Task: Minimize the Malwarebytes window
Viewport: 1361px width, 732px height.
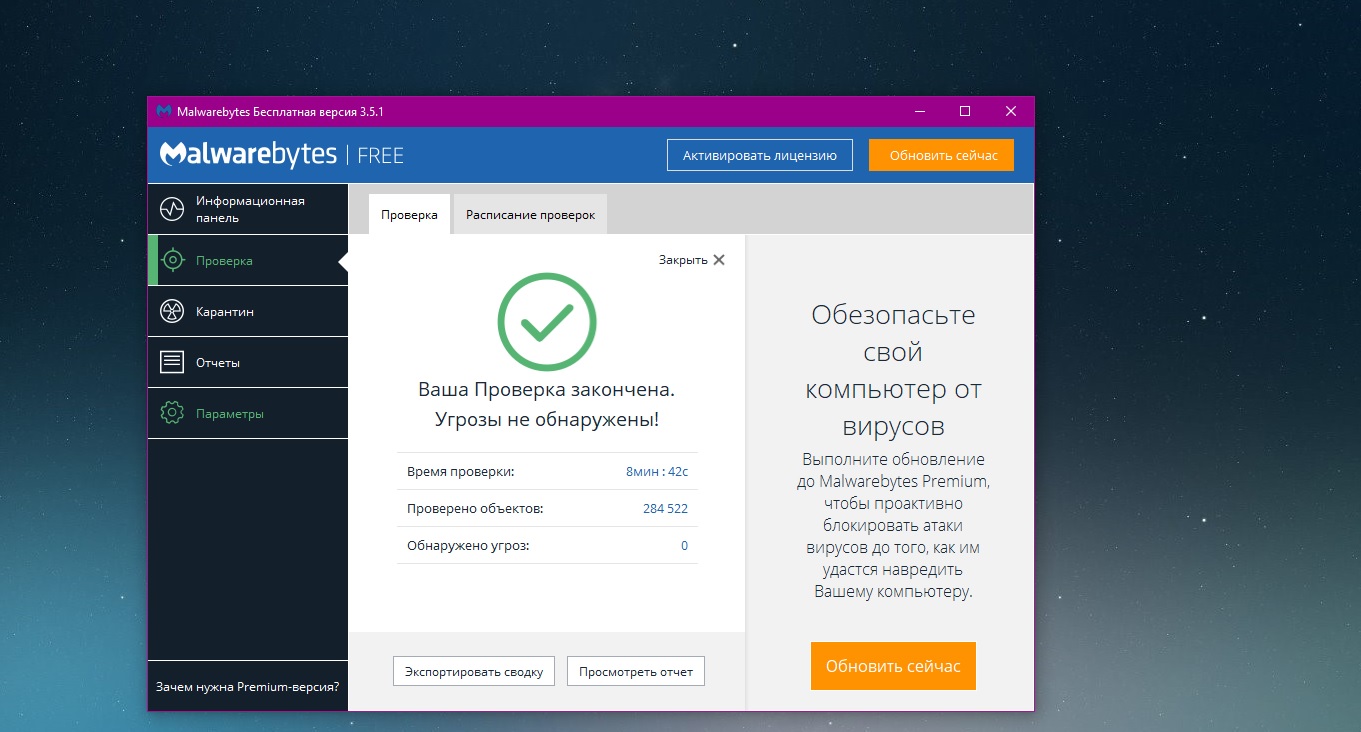Action: pos(918,111)
